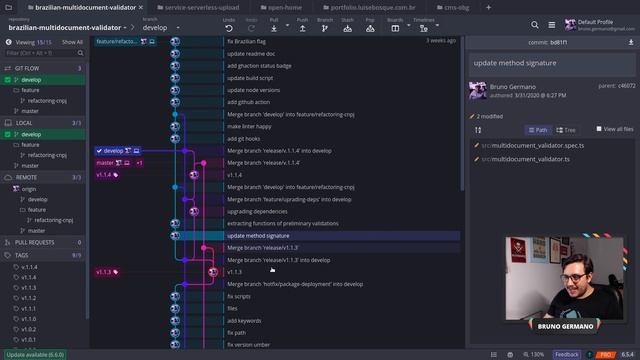Click the Redo toolbar icon
The image size is (640, 360).
(251, 29)
